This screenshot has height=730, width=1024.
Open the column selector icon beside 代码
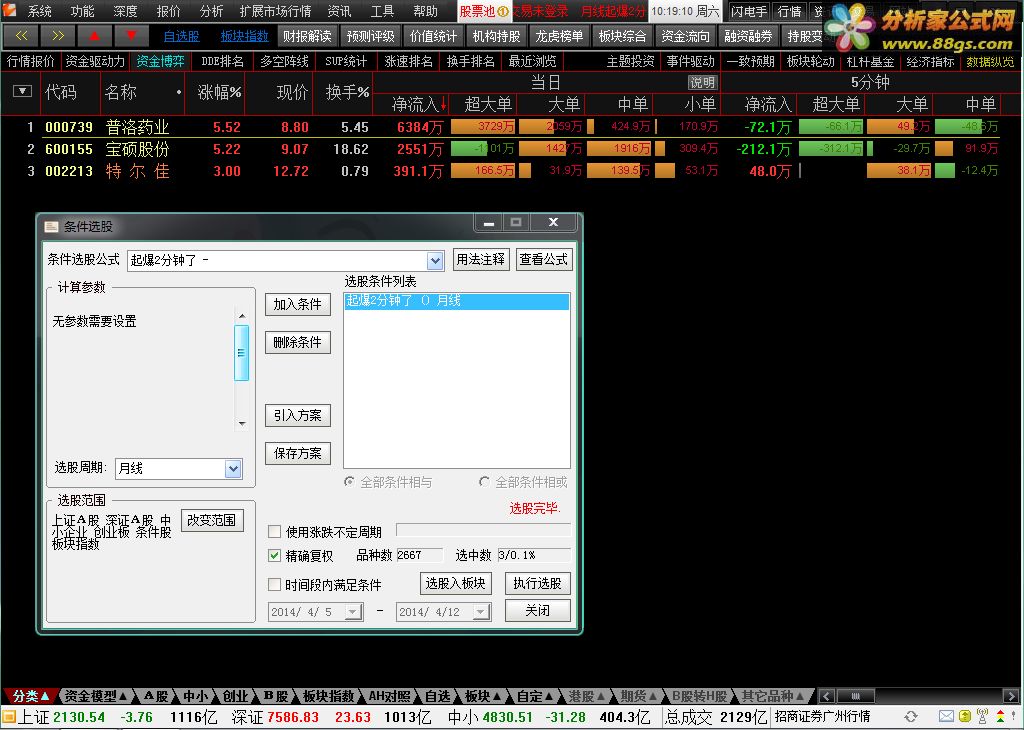pyautogui.click(x=22, y=91)
